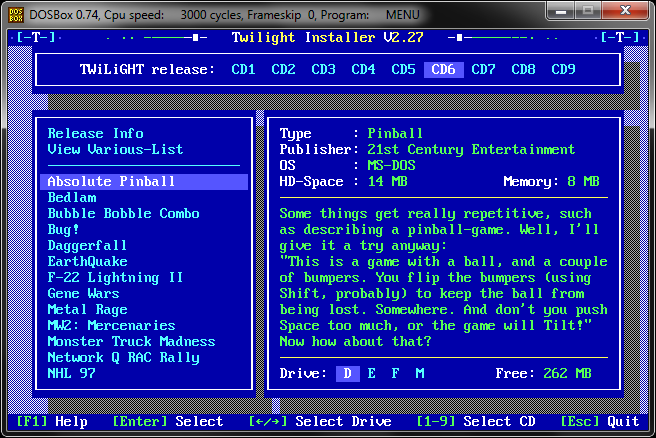656x438 pixels.
Task: Click MW2: Mercenaries in the list
Action: [111, 325]
